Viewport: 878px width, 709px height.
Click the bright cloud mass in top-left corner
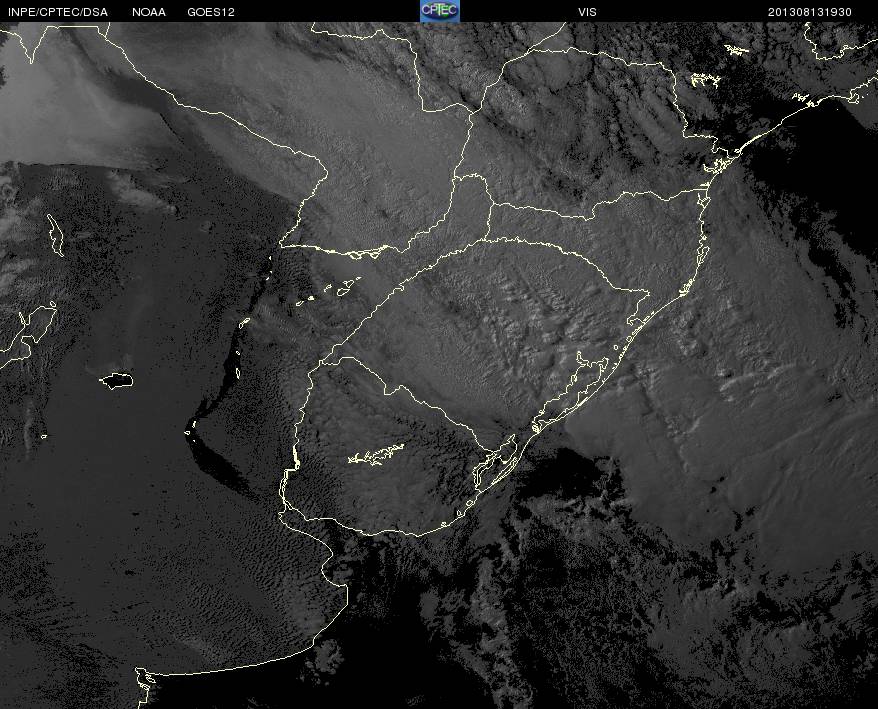[60, 100]
